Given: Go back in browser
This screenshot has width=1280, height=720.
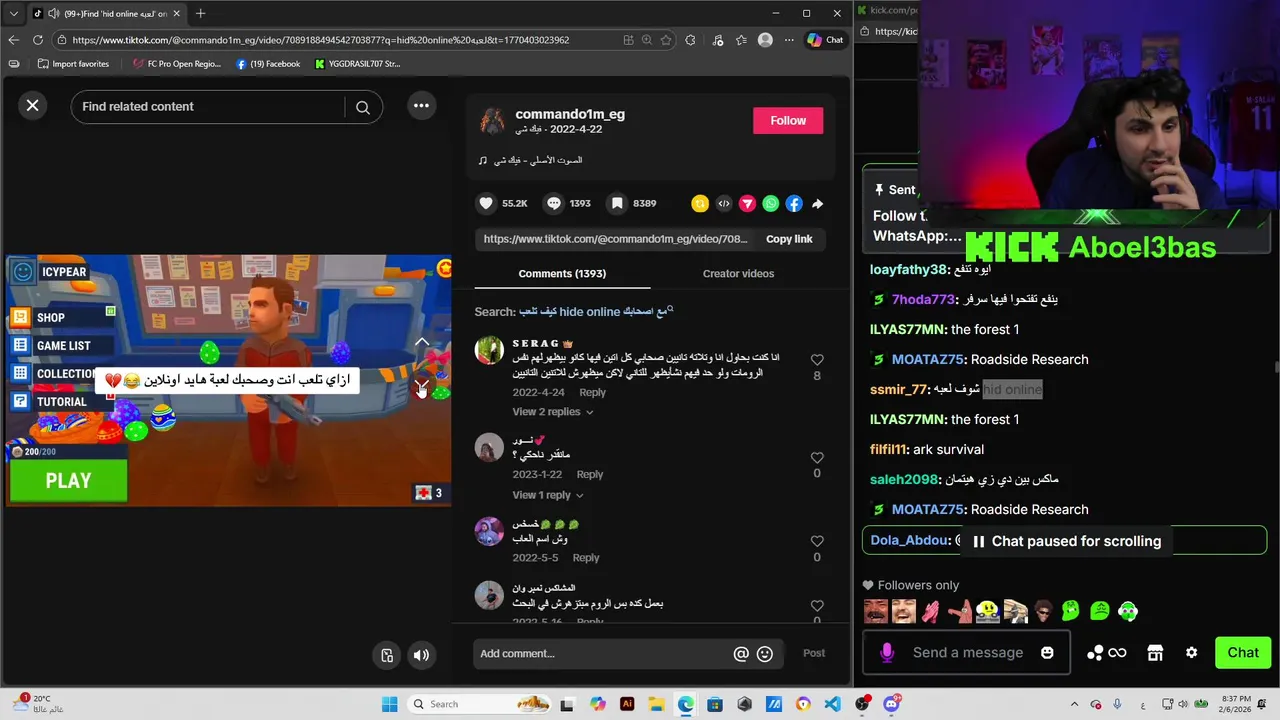Looking at the screenshot, I should click(x=13, y=40).
